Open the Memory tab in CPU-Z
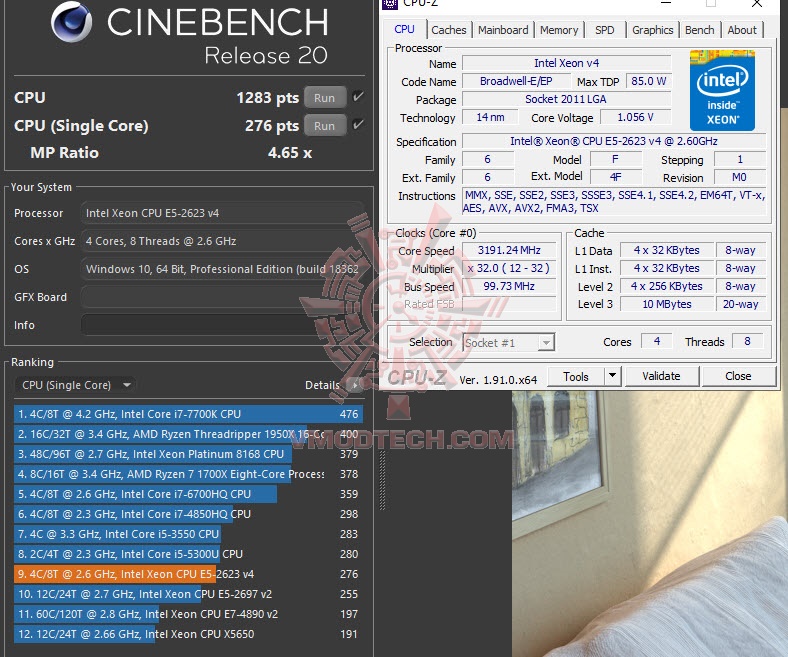The height and width of the screenshot is (657, 788). pyautogui.click(x=559, y=30)
